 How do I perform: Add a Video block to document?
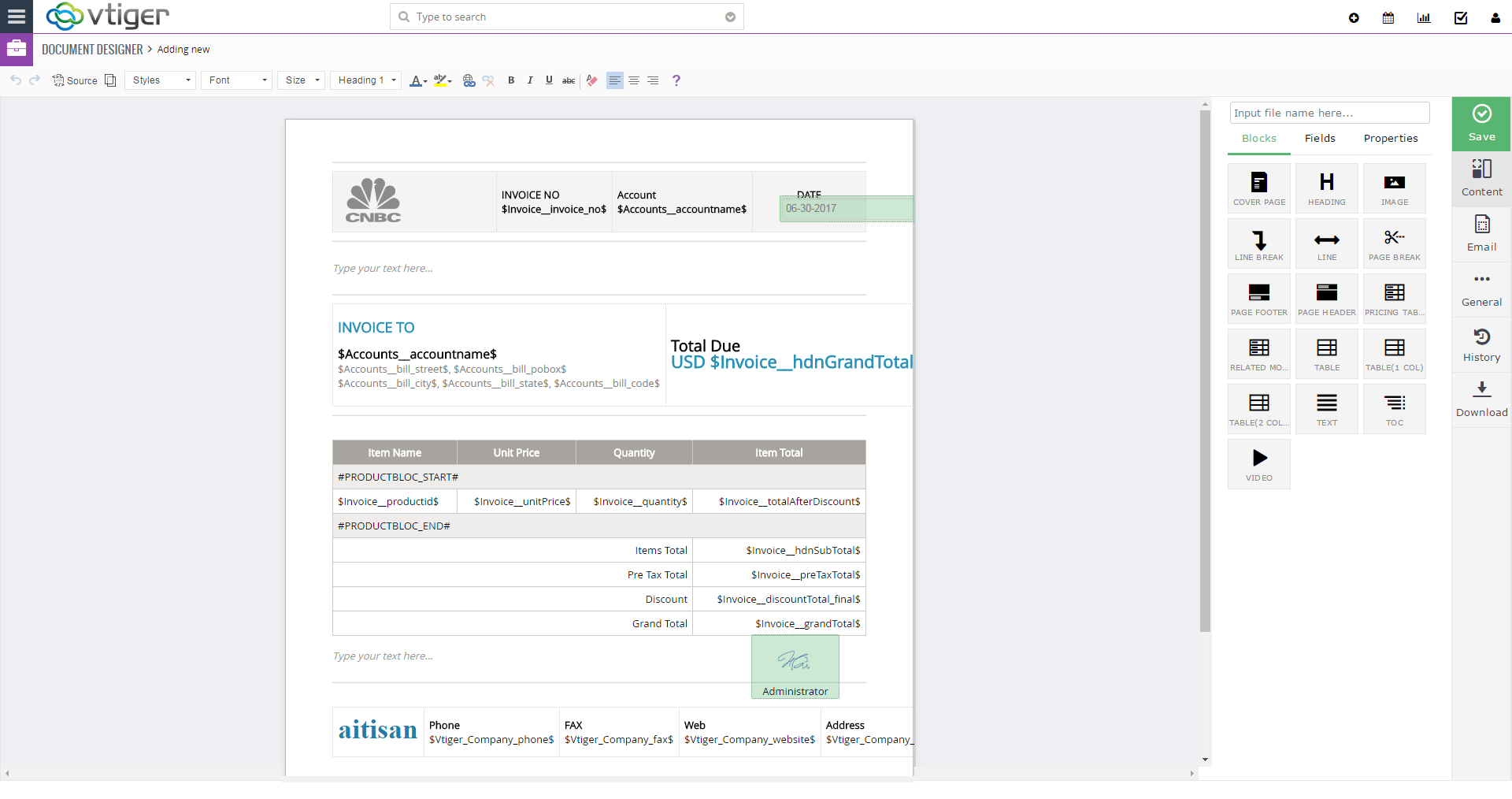tap(1258, 463)
